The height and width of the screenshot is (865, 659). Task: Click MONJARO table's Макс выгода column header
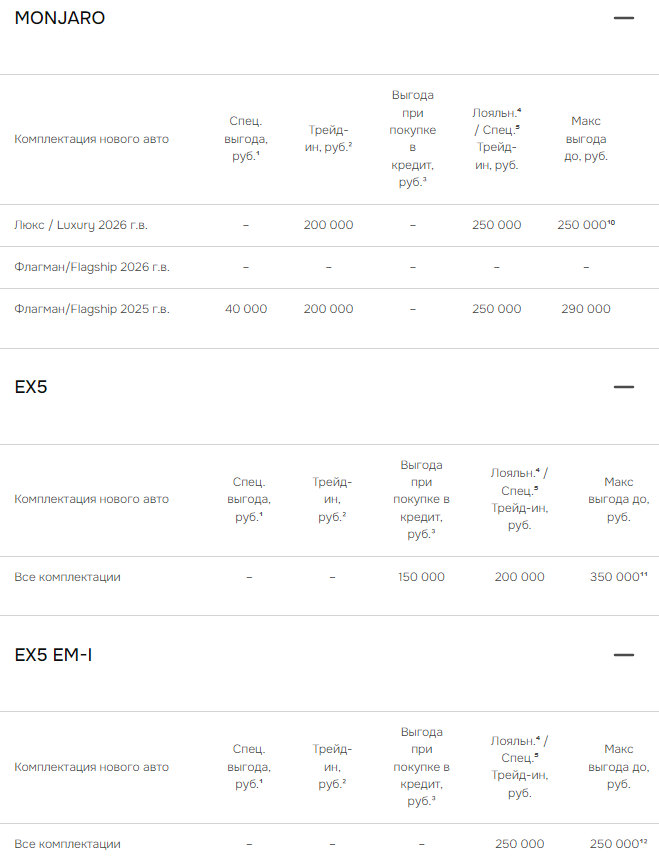(x=586, y=139)
